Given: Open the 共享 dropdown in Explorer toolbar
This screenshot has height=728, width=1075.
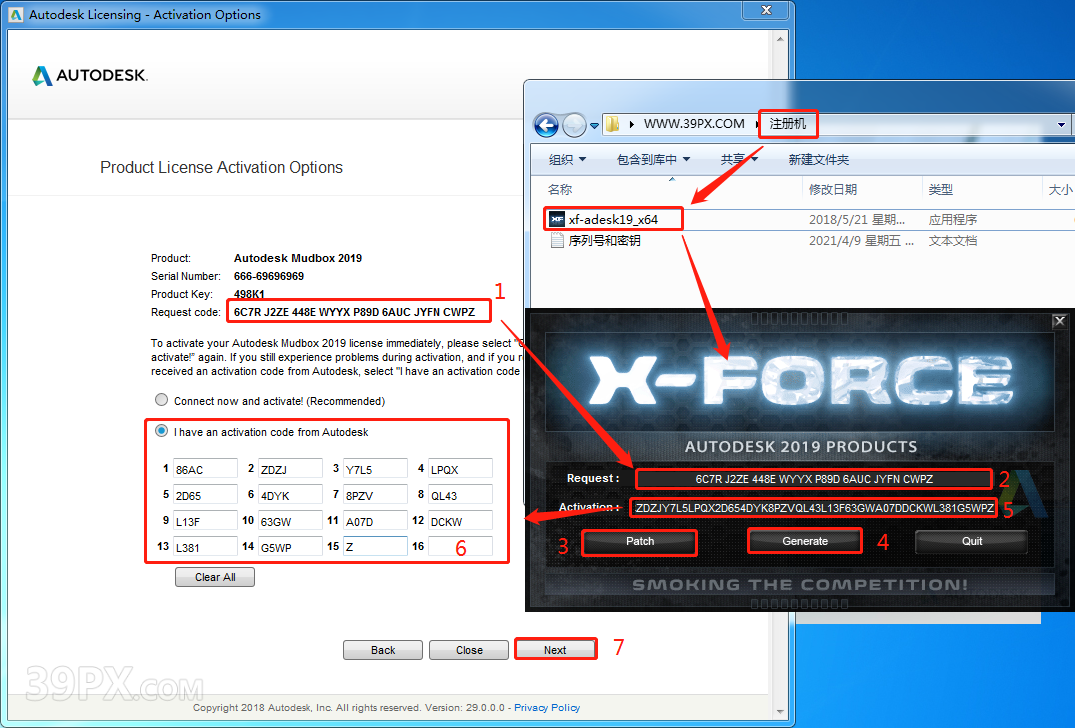Looking at the screenshot, I should coord(738,160).
